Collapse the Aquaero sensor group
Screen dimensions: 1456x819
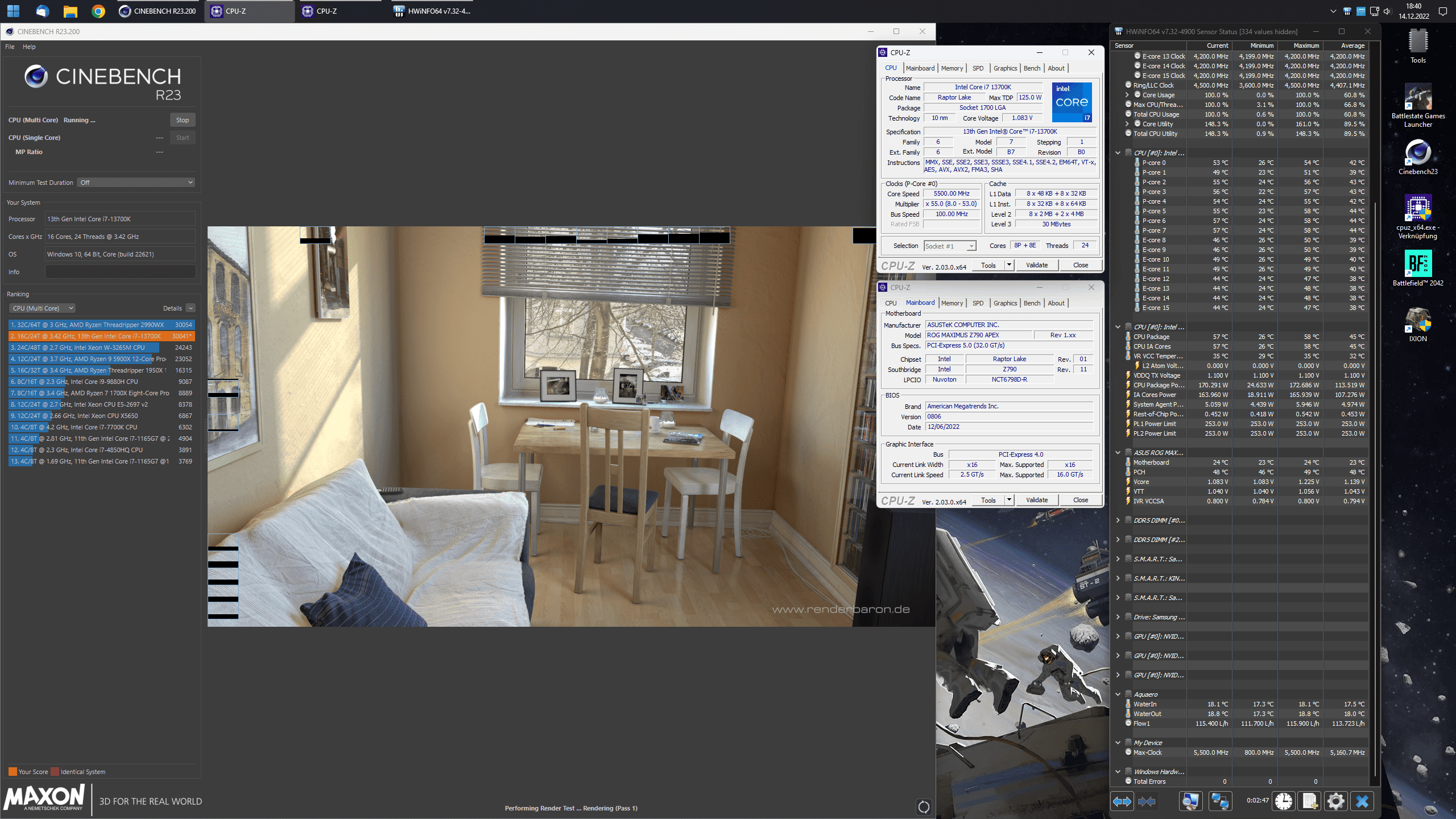(x=1118, y=694)
